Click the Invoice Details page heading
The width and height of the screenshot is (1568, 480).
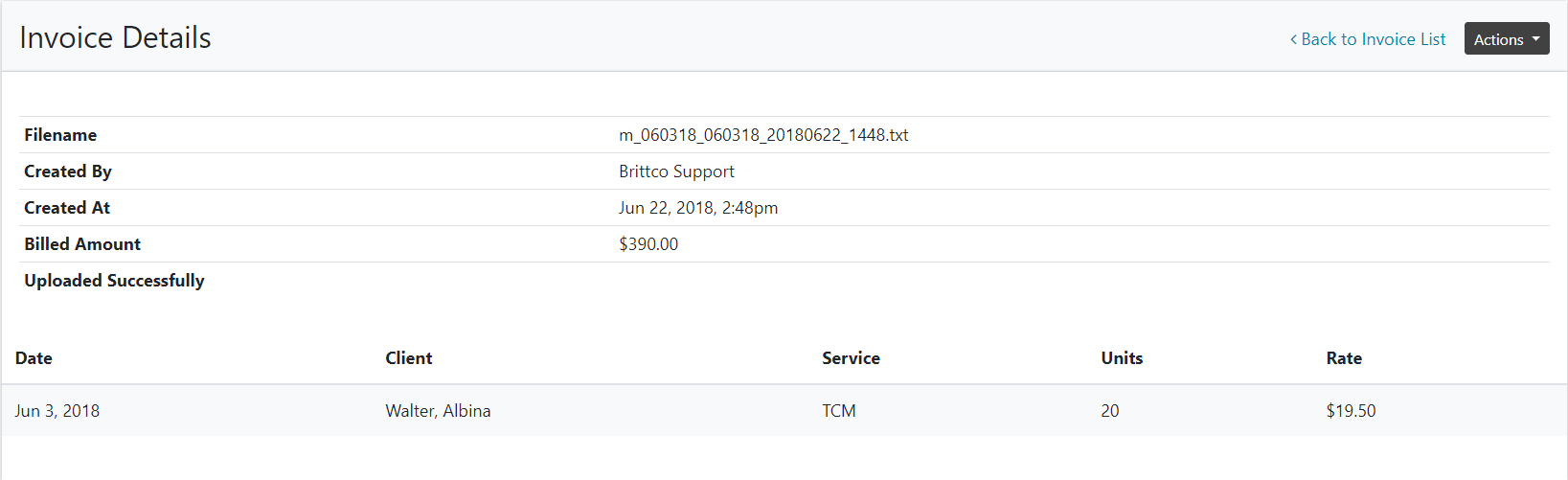[115, 37]
